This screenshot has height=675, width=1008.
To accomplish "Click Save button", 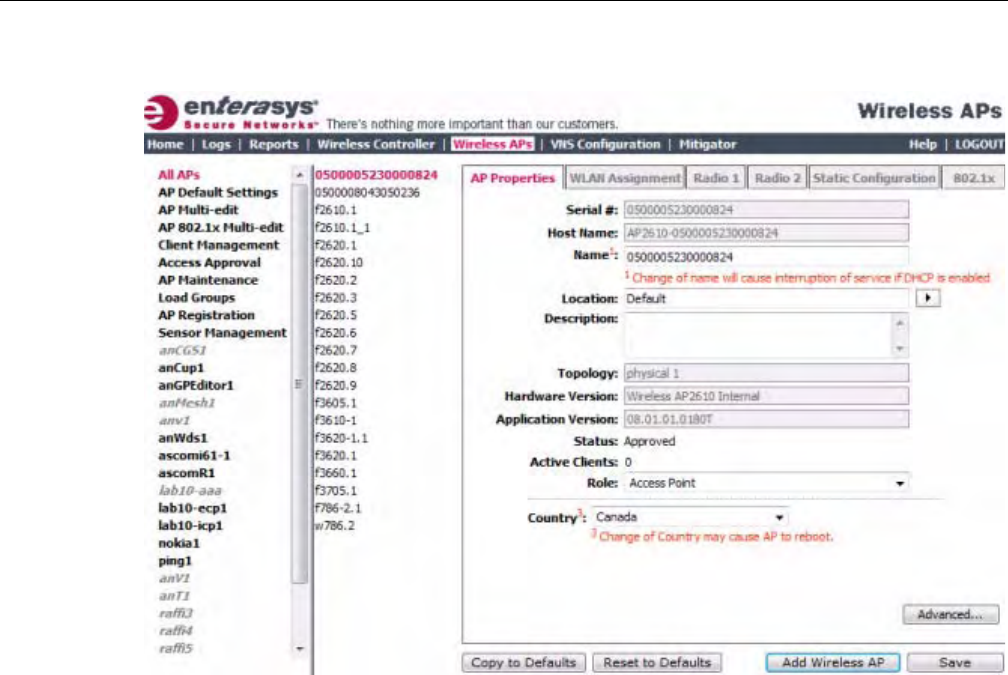I will 955,663.
